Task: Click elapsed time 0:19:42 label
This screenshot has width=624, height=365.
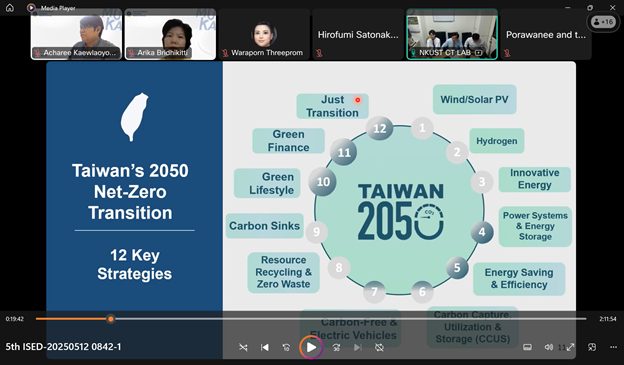Action: [15, 319]
